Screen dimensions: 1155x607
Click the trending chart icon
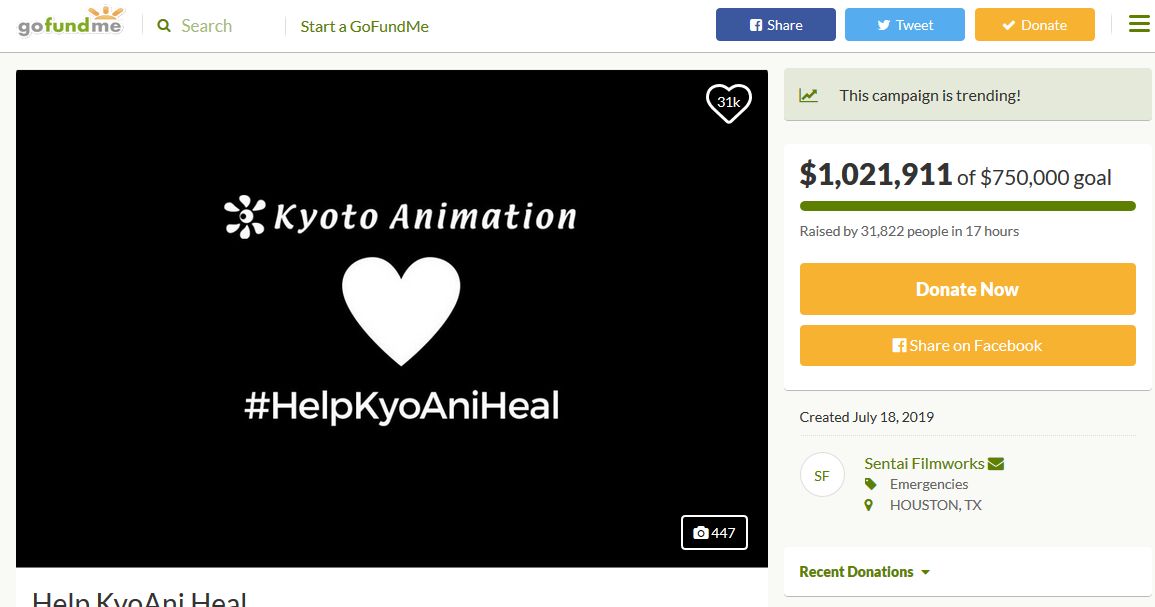tap(808, 96)
